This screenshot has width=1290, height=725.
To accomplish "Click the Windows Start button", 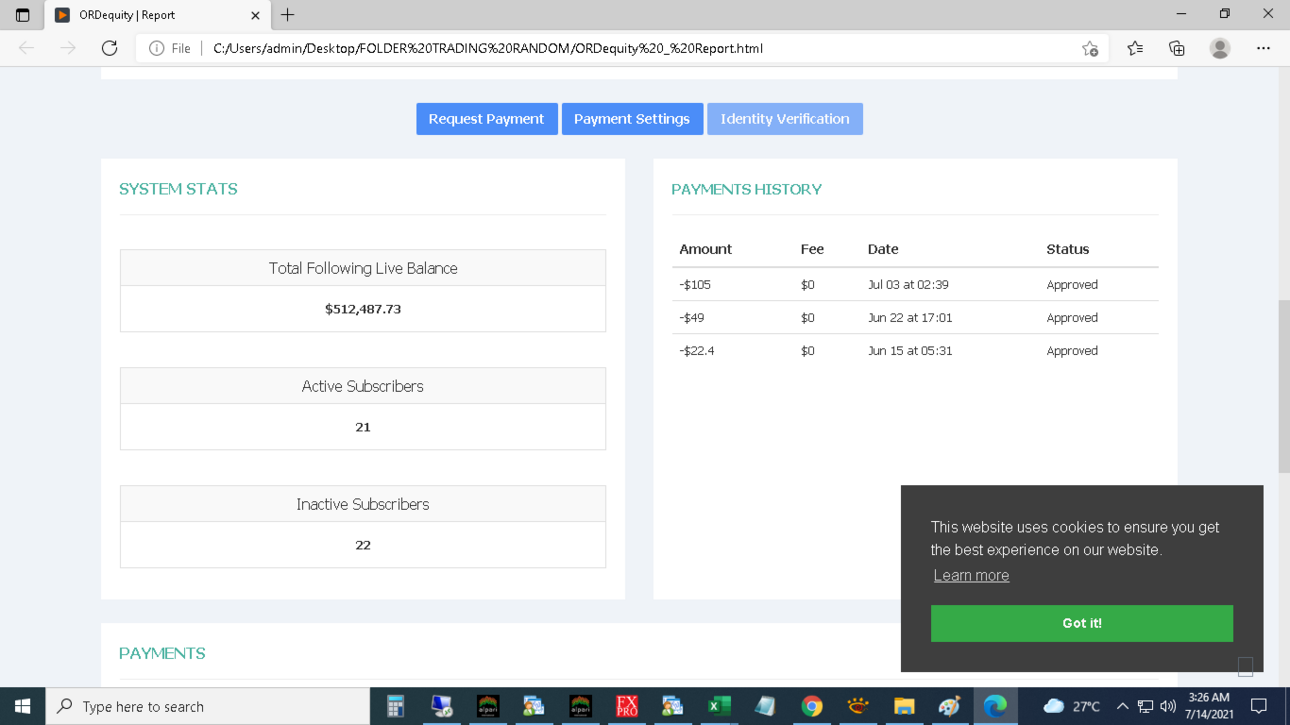I will click(x=22, y=706).
